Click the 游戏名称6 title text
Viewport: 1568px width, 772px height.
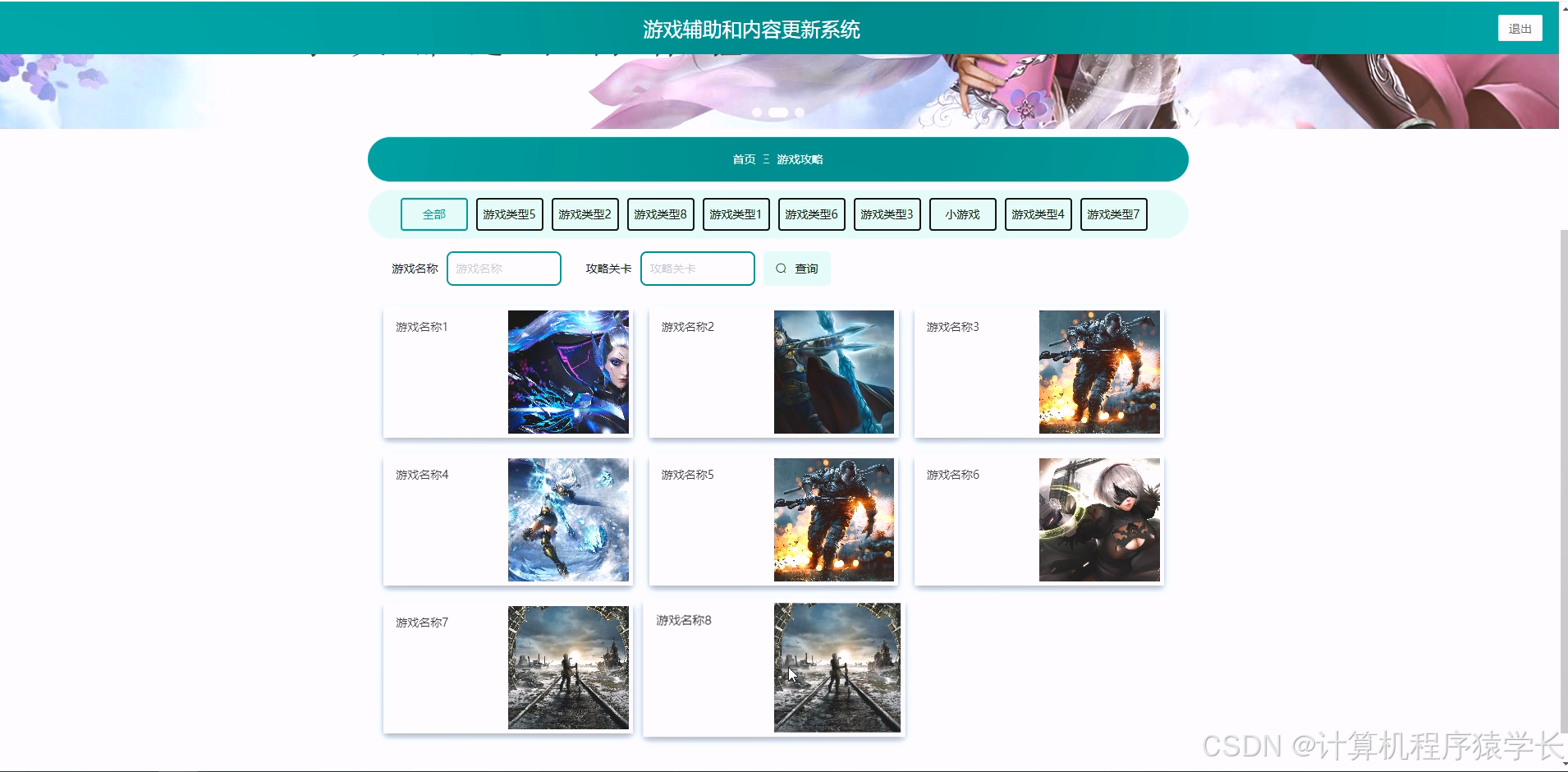953,475
